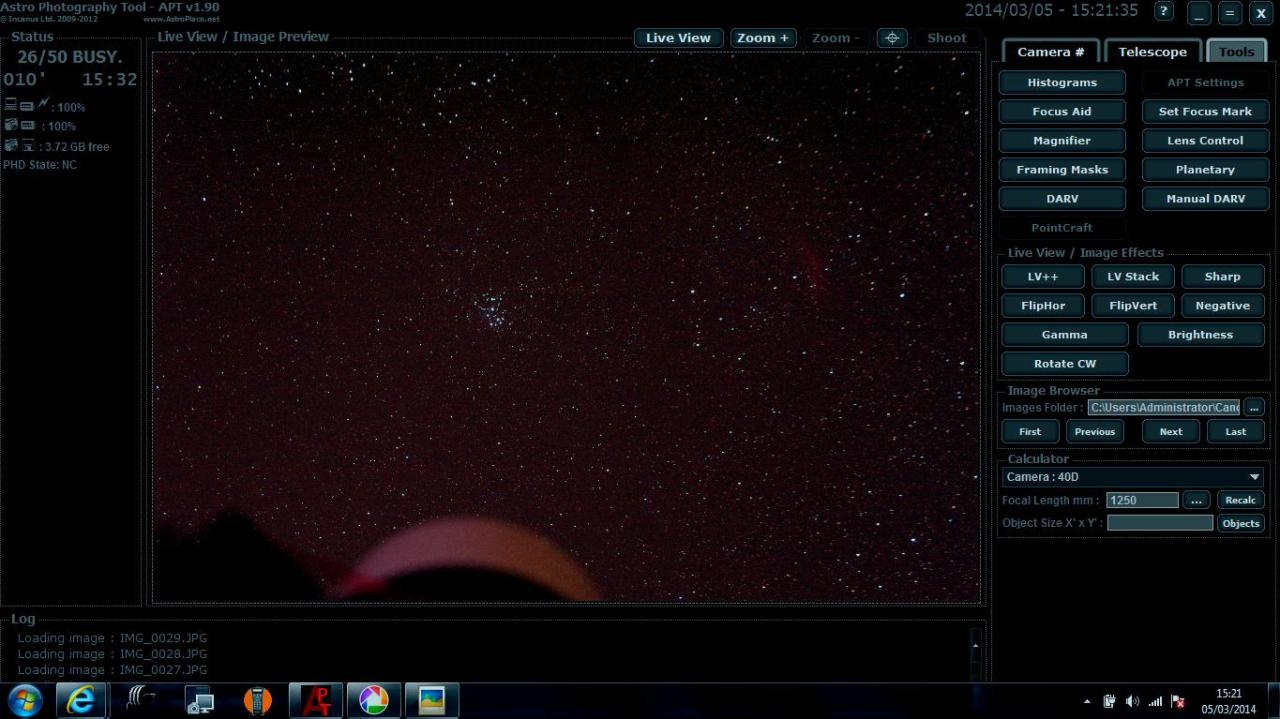Screen dimensions: 1280x719
Task: Click the Focal Length field showing 1250
Action: point(1142,500)
